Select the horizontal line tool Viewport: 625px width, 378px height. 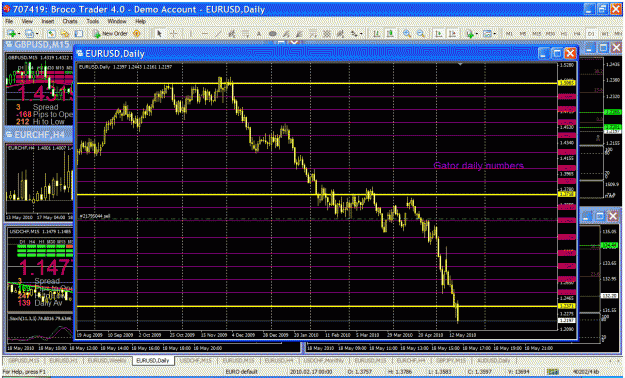(204, 34)
